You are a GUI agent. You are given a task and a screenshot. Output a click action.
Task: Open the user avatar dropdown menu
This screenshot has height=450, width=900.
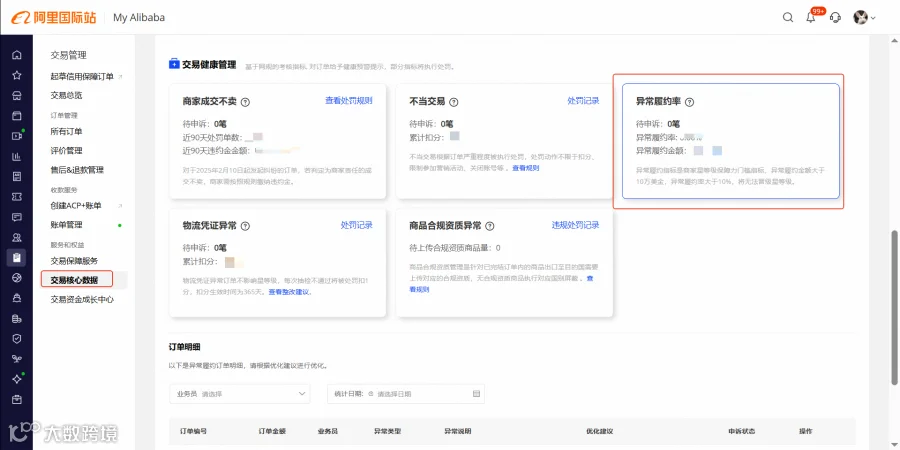864,17
